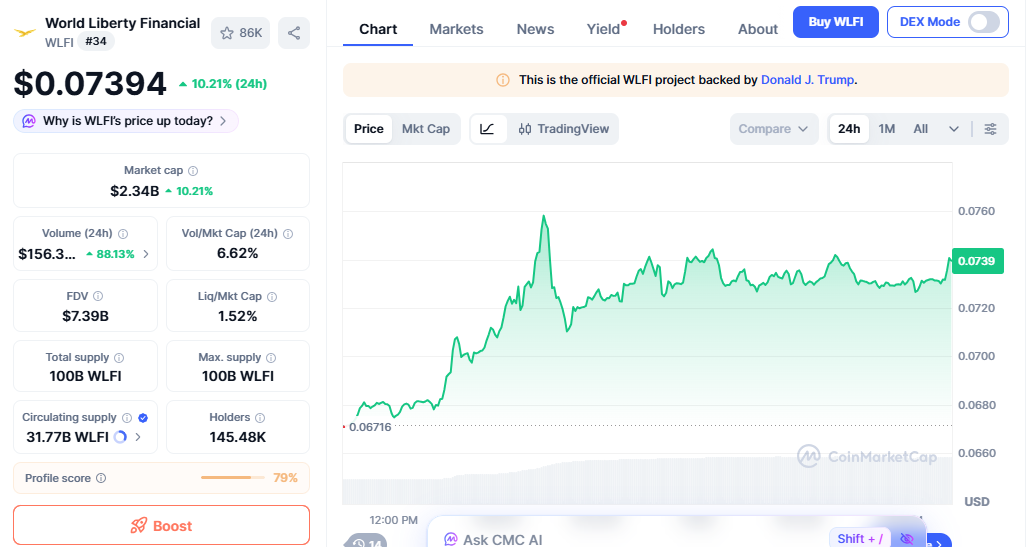Switch to the About tab
Image resolution: width=1026 pixels, height=547 pixels.
coord(758,29)
